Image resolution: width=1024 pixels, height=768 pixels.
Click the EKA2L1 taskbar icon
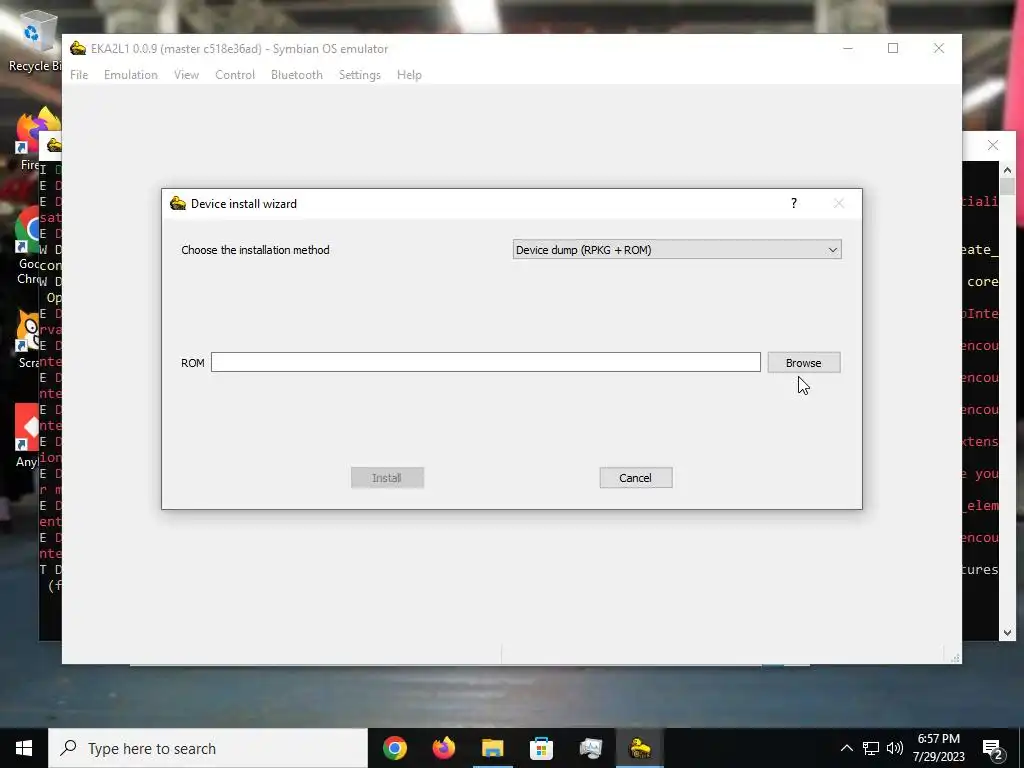tap(639, 748)
